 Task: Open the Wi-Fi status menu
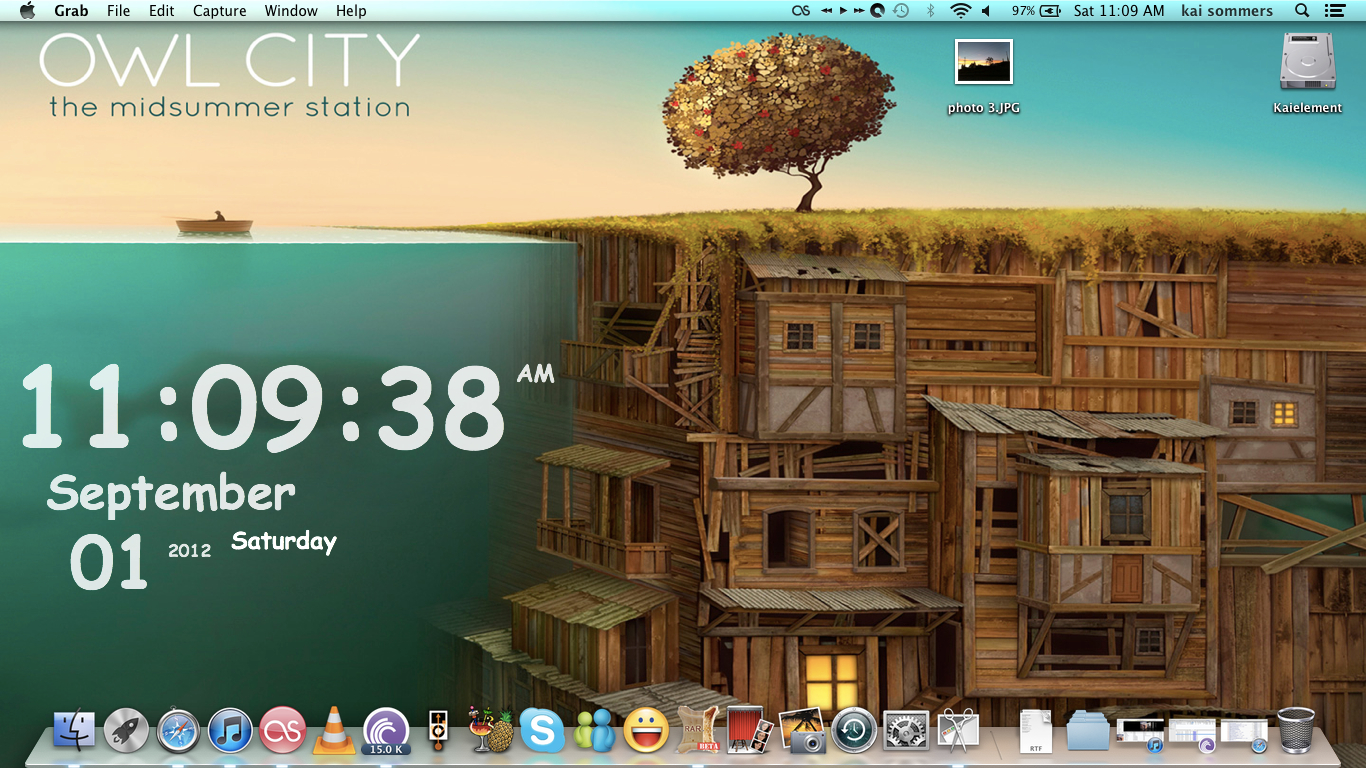(x=961, y=11)
